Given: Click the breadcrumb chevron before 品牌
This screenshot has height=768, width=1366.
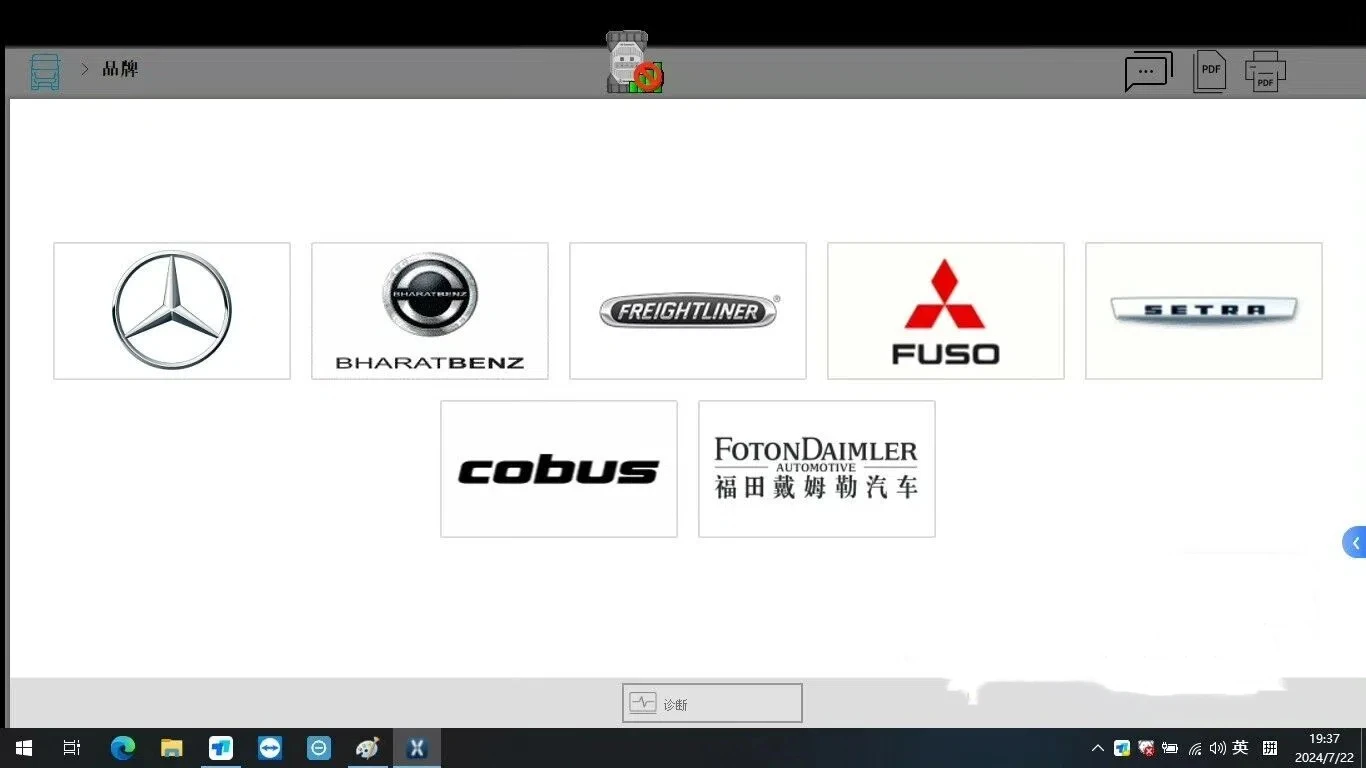Looking at the screenshot, I should (85, 69).
